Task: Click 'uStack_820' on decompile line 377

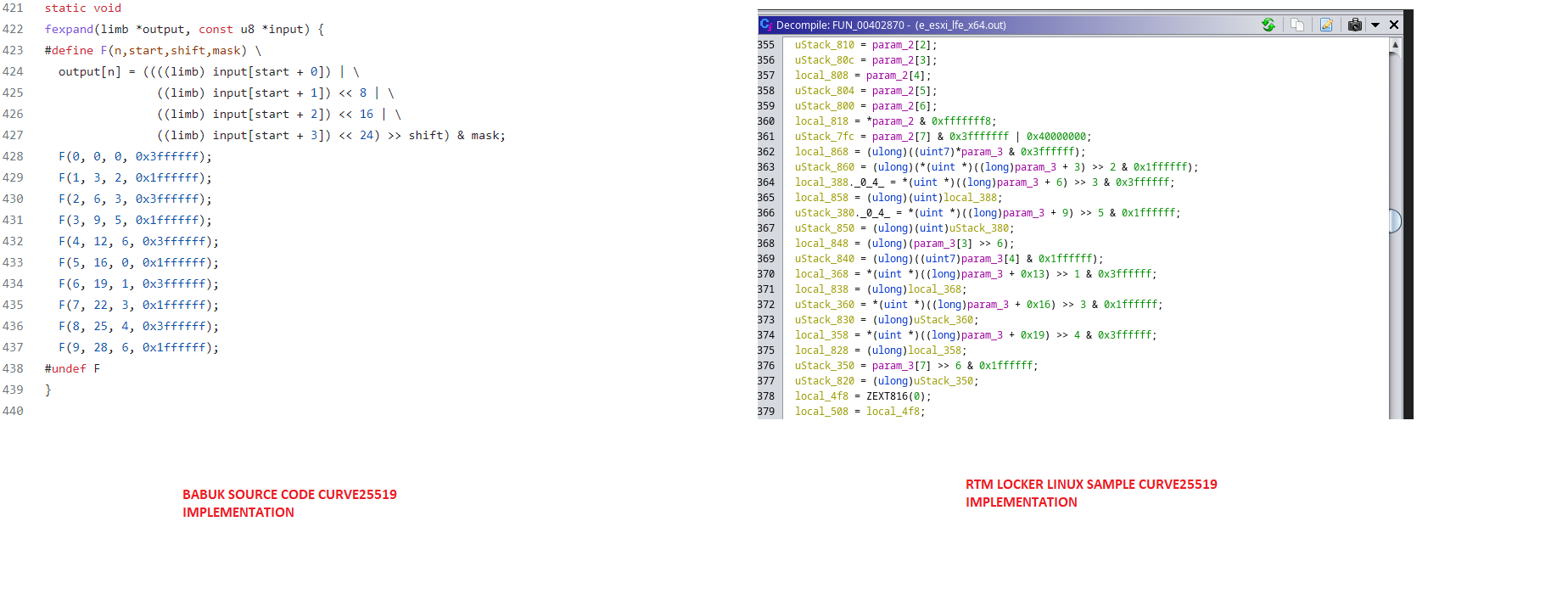Action: [x=824, y=381]
